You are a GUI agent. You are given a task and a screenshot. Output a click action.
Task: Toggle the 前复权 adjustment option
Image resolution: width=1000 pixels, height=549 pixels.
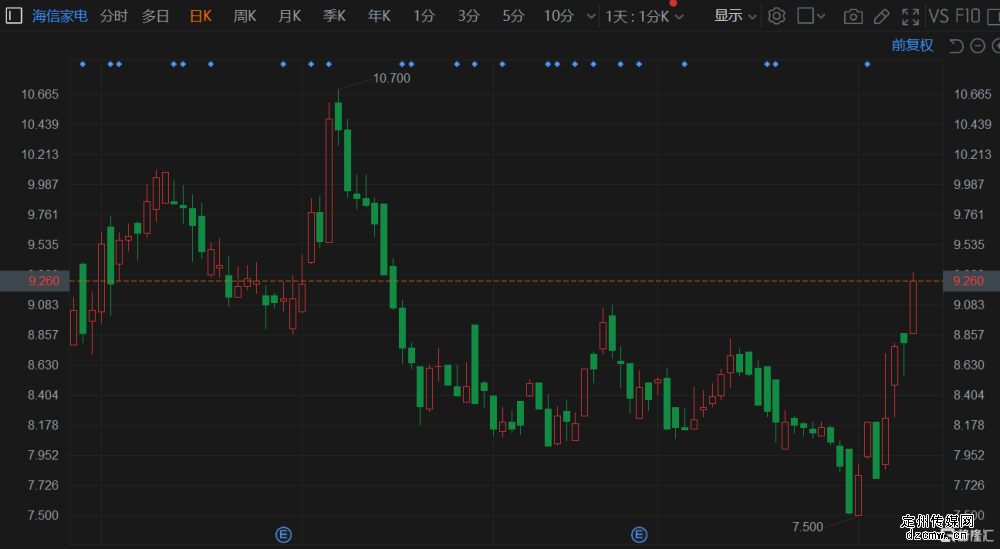tap(912, 45)
